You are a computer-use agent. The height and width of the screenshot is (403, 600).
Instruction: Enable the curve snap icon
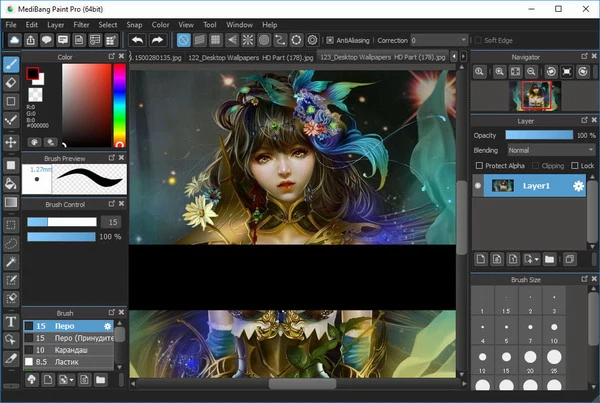(x=280, y=40)
